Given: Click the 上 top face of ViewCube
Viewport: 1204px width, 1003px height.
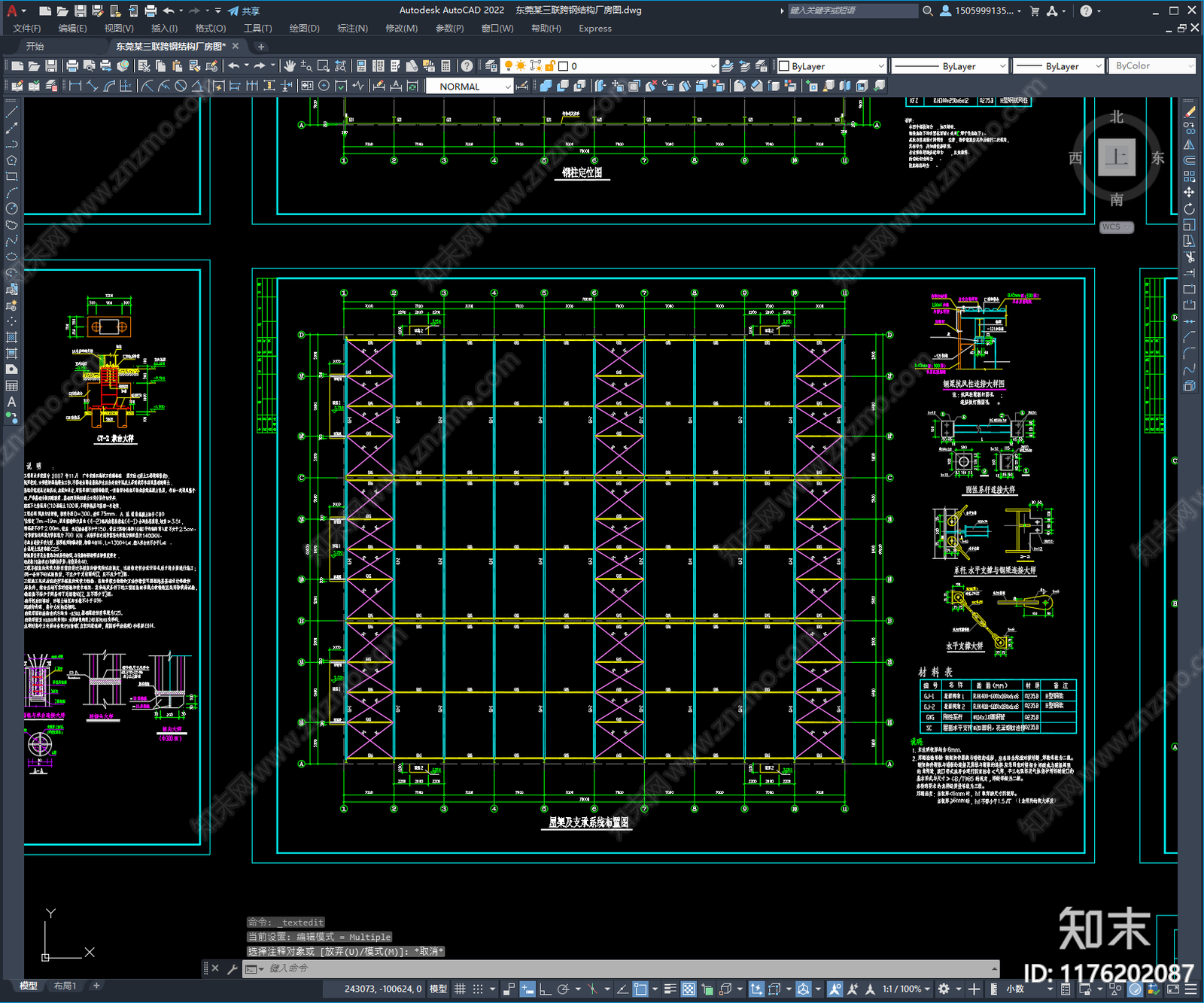Looking at the screenshot, I should tap(1117, 157).
